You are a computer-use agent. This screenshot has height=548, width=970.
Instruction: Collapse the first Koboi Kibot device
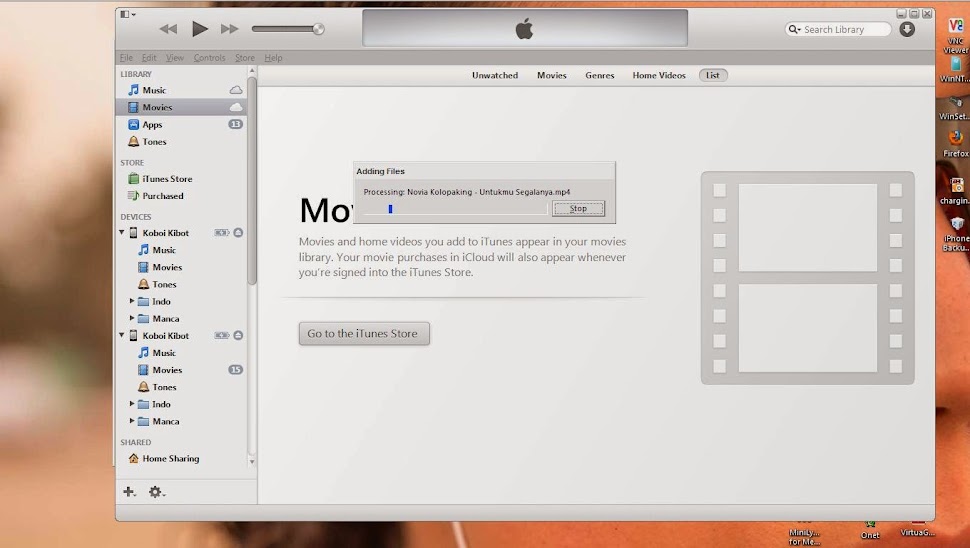pos(122,233)
